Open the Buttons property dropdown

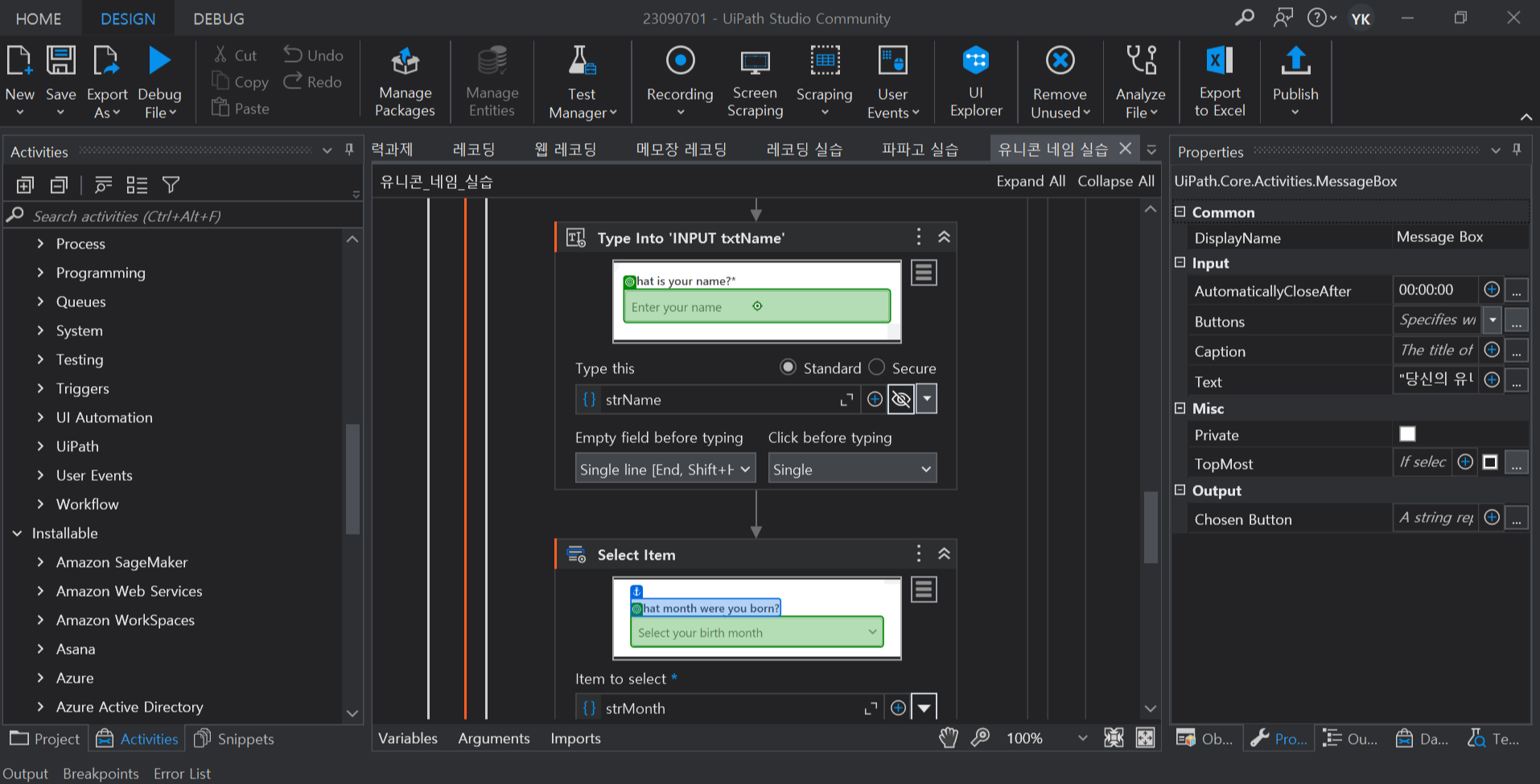click(x=1493, y=320)
